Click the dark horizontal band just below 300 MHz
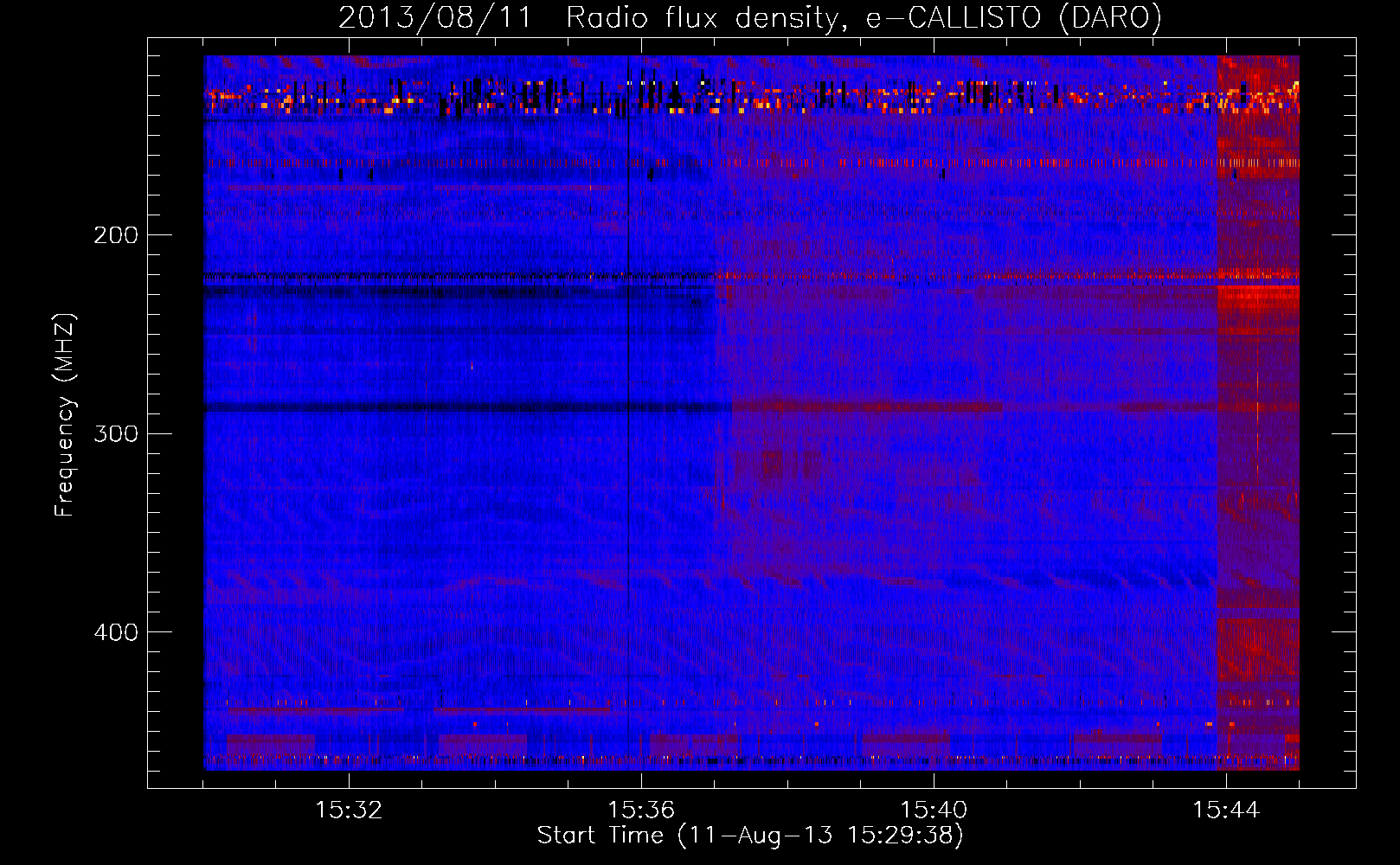The image size is (1400, 865). pyautogui.click(x=467, y=407)
